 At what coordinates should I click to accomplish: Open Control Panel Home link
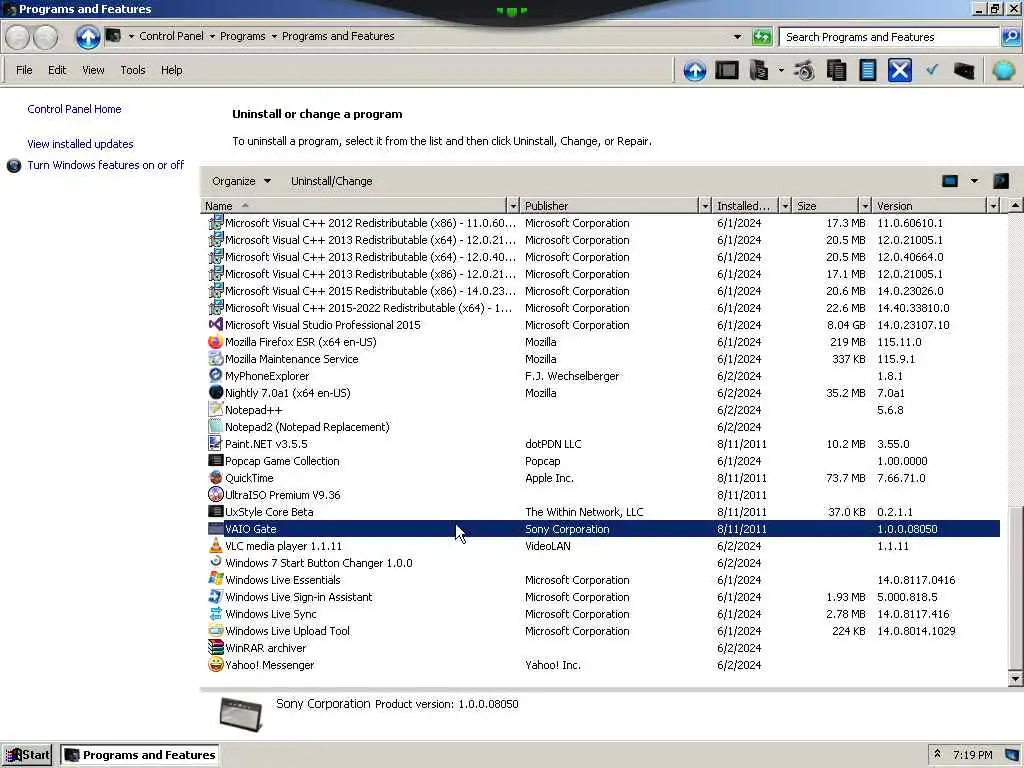(74, 109)
